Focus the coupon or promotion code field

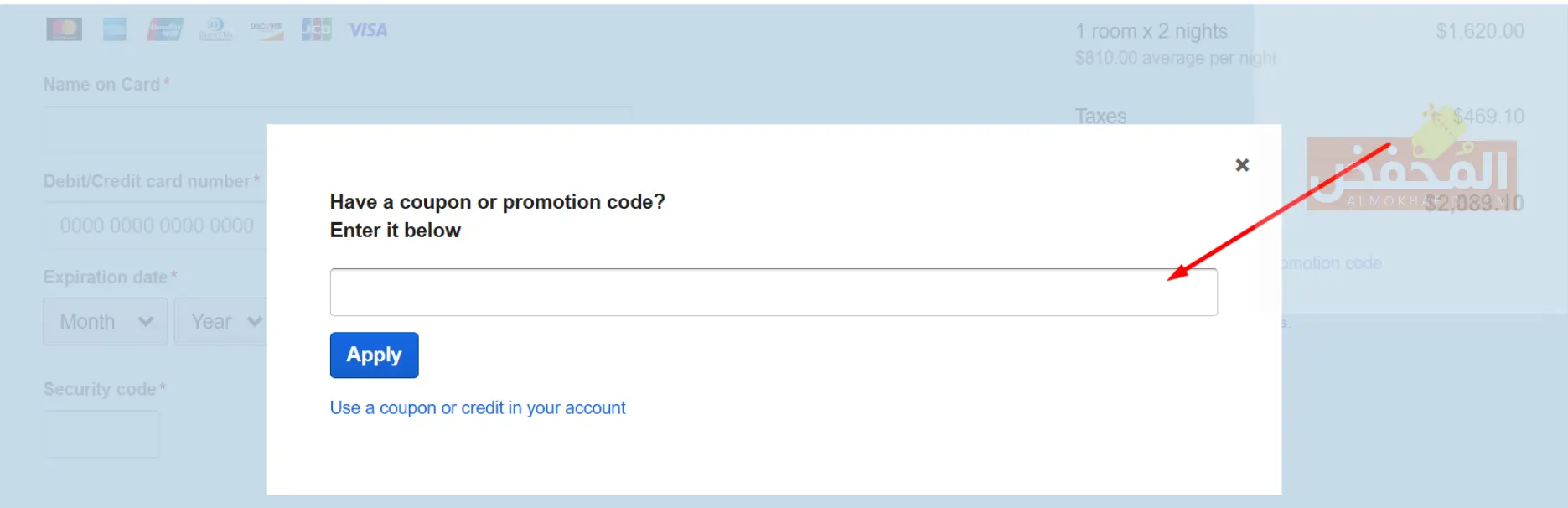point(774,293)
